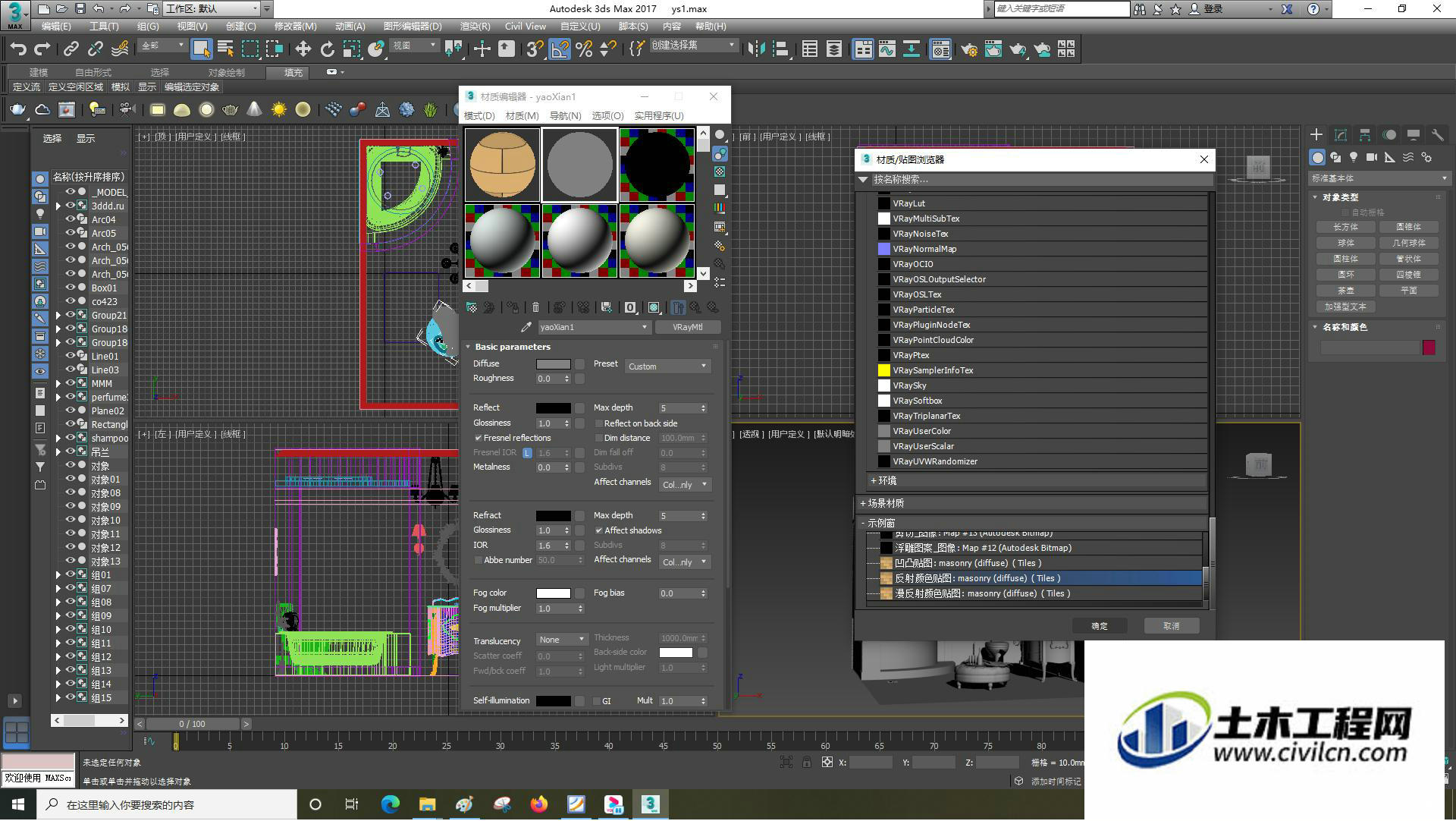Activate the Select and Rotate tool
This screenshot has width=1456, height=821.
(x=327, y=49)
